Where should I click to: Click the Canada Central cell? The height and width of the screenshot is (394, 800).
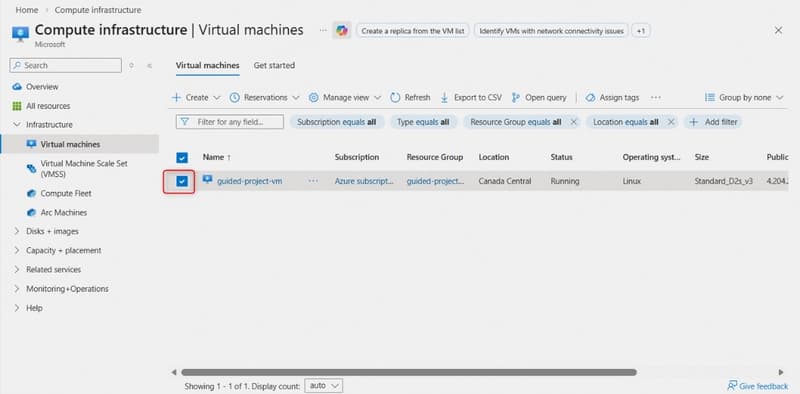(x=505, y=181)
